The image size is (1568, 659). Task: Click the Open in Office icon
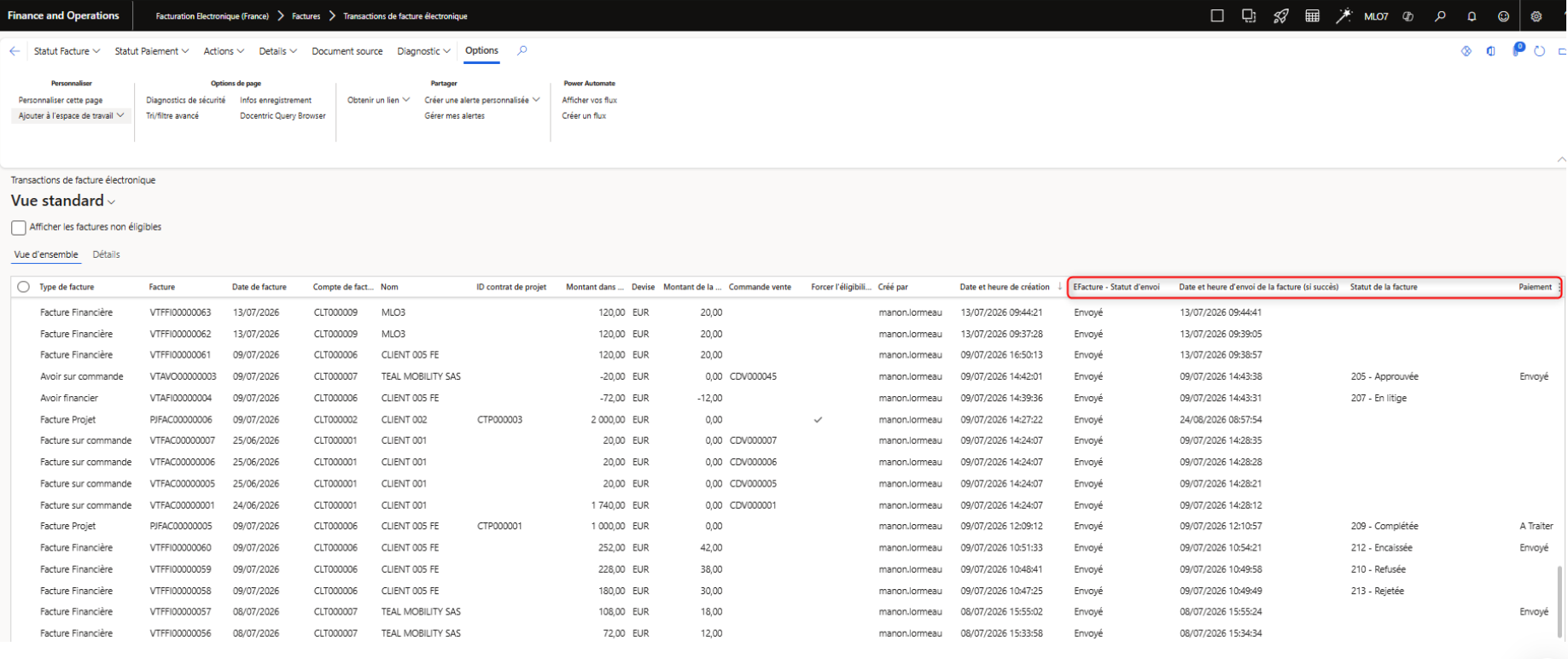[x=1491, y=51]
